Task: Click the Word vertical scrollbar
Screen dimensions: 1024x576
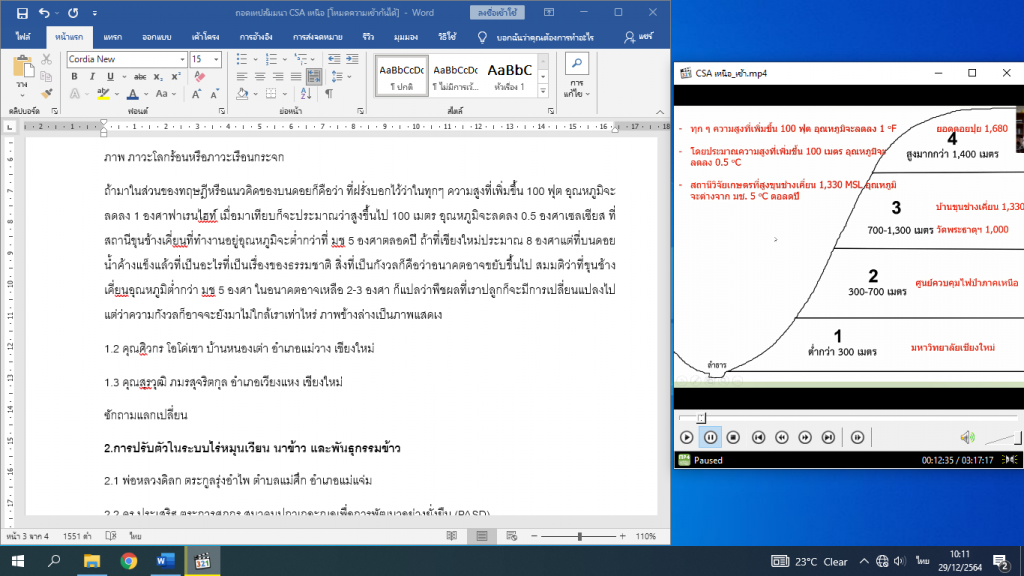Action: click(x=665, y=300)
